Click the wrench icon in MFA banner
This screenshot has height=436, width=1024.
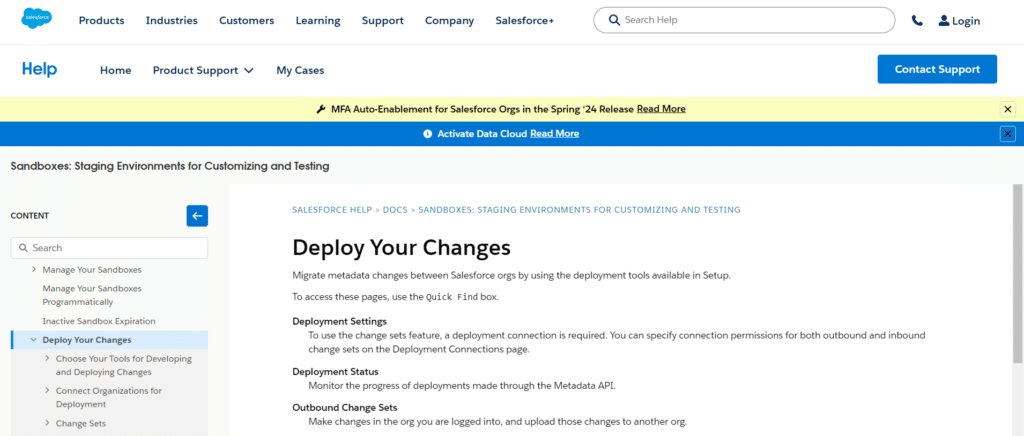point(321,109)
